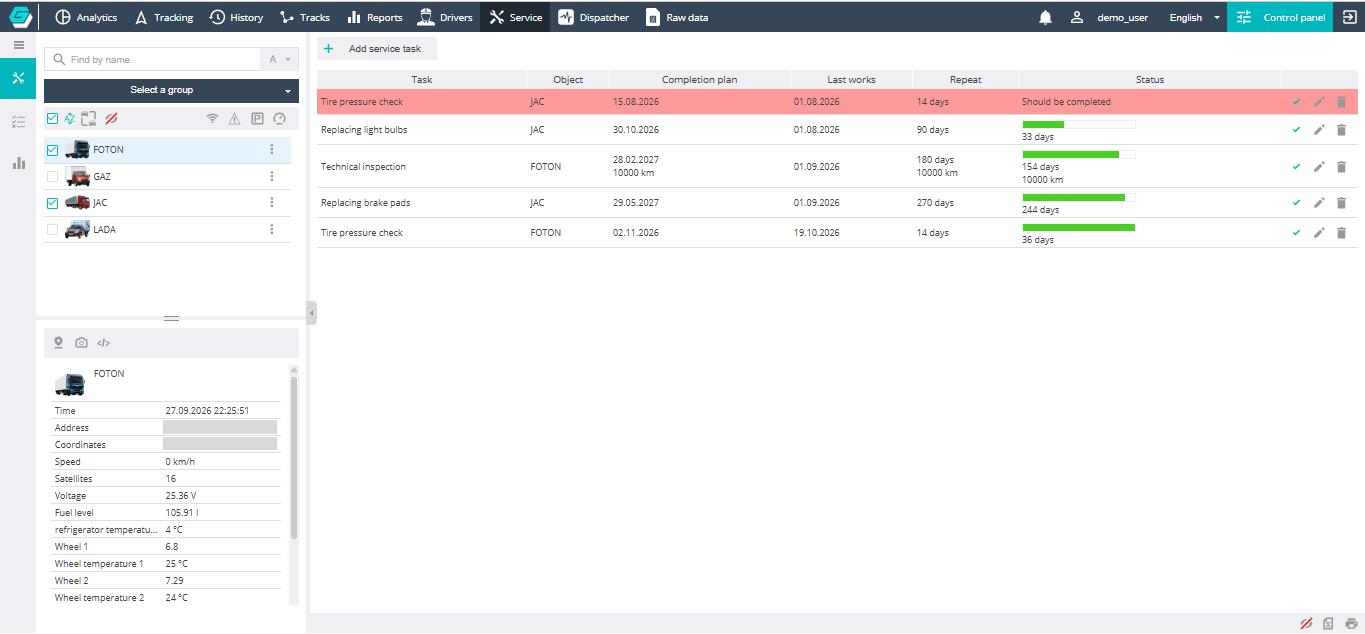Open the hamburger menu in left sidebar
The width and height of the screenshot is (1365, 634).
18,45
